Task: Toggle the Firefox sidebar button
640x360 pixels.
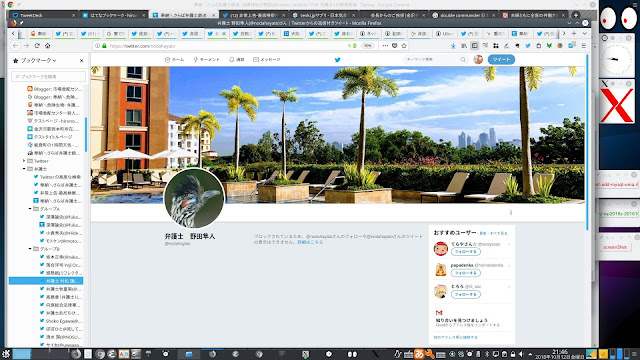Action: click(x=474, y=46)
